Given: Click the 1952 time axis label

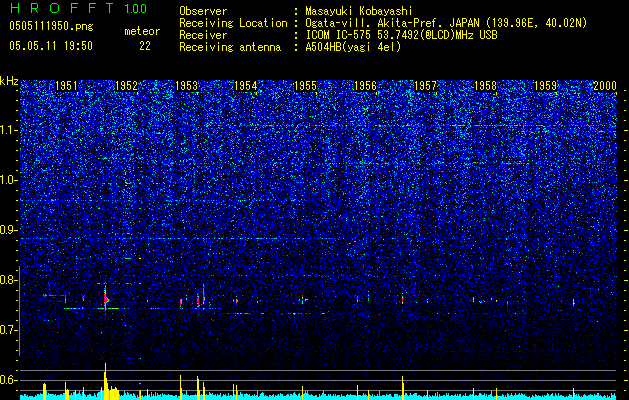Looking at the screenshot, I should (x=126, y=86).
